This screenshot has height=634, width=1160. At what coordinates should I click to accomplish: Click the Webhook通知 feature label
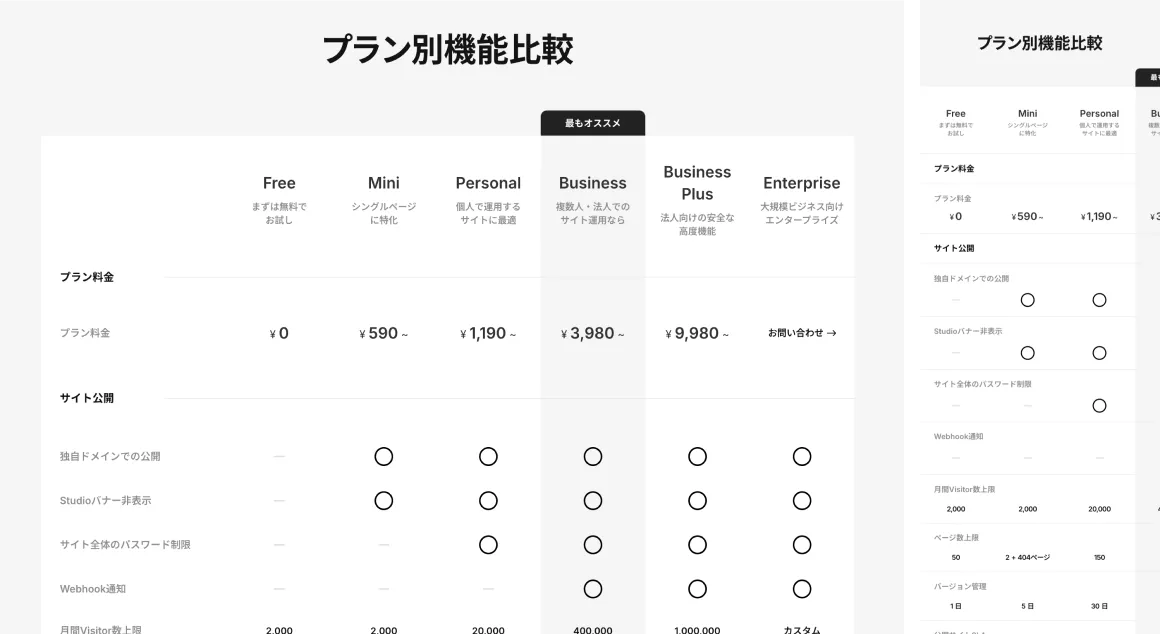tap(93, 589)
